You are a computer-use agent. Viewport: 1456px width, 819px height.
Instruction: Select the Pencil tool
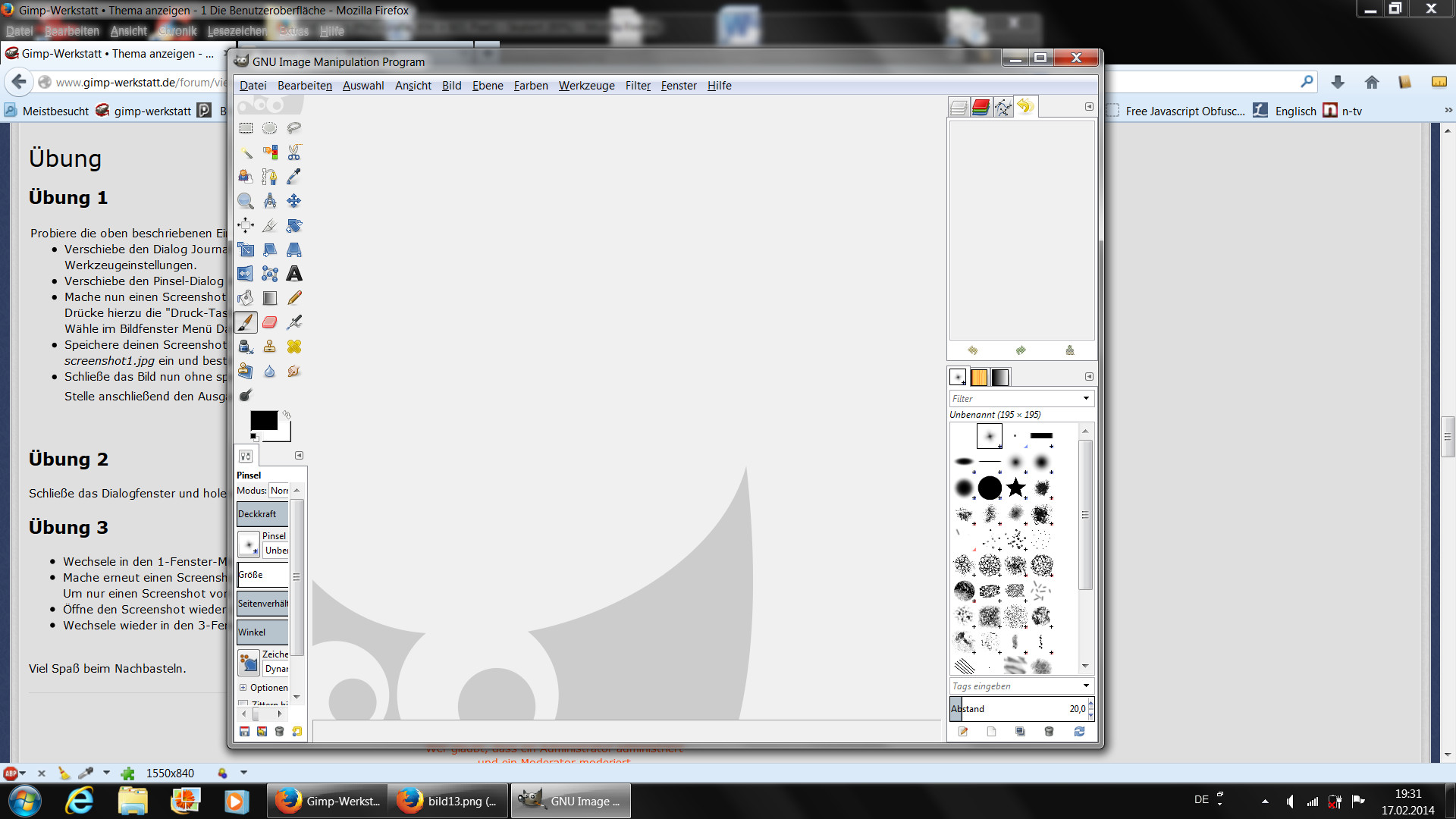[x=294, y=298]
